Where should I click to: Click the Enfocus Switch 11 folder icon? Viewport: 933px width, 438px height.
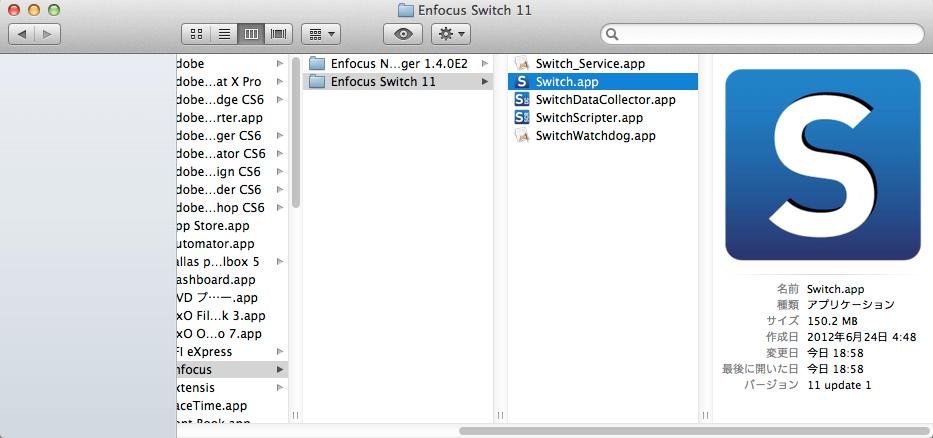(x=318, y=82)
